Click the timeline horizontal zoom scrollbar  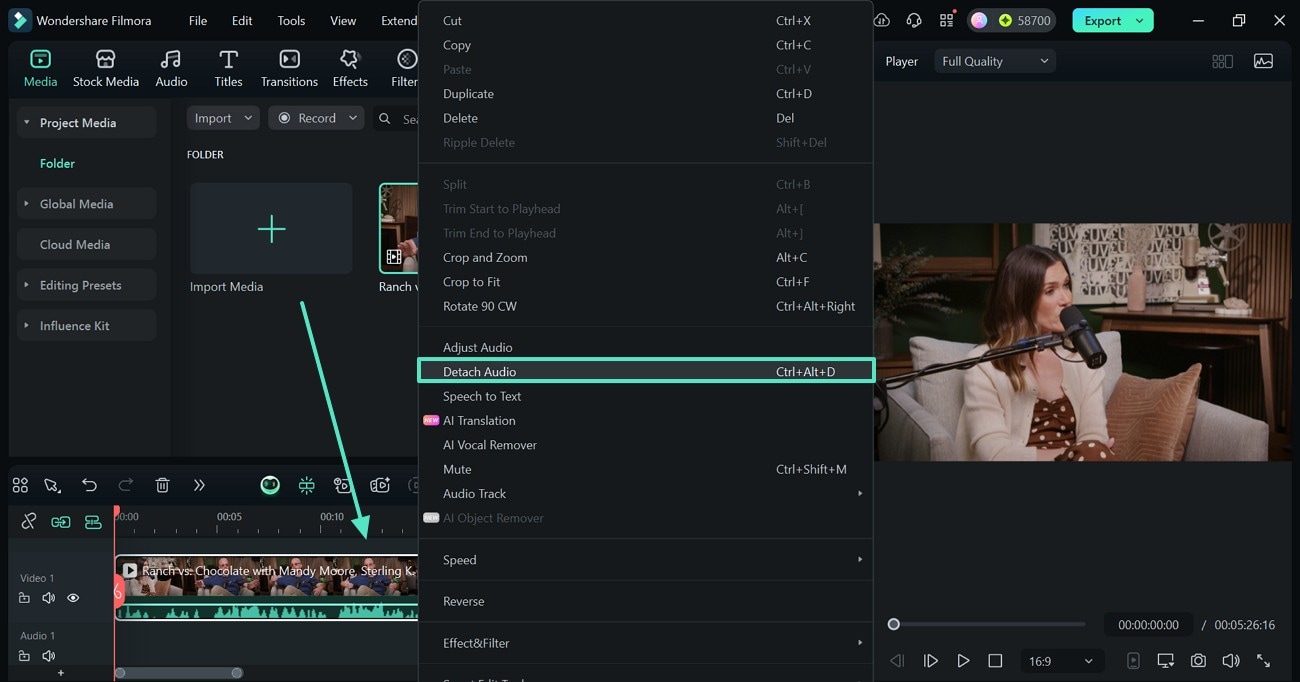coord(178,673)
